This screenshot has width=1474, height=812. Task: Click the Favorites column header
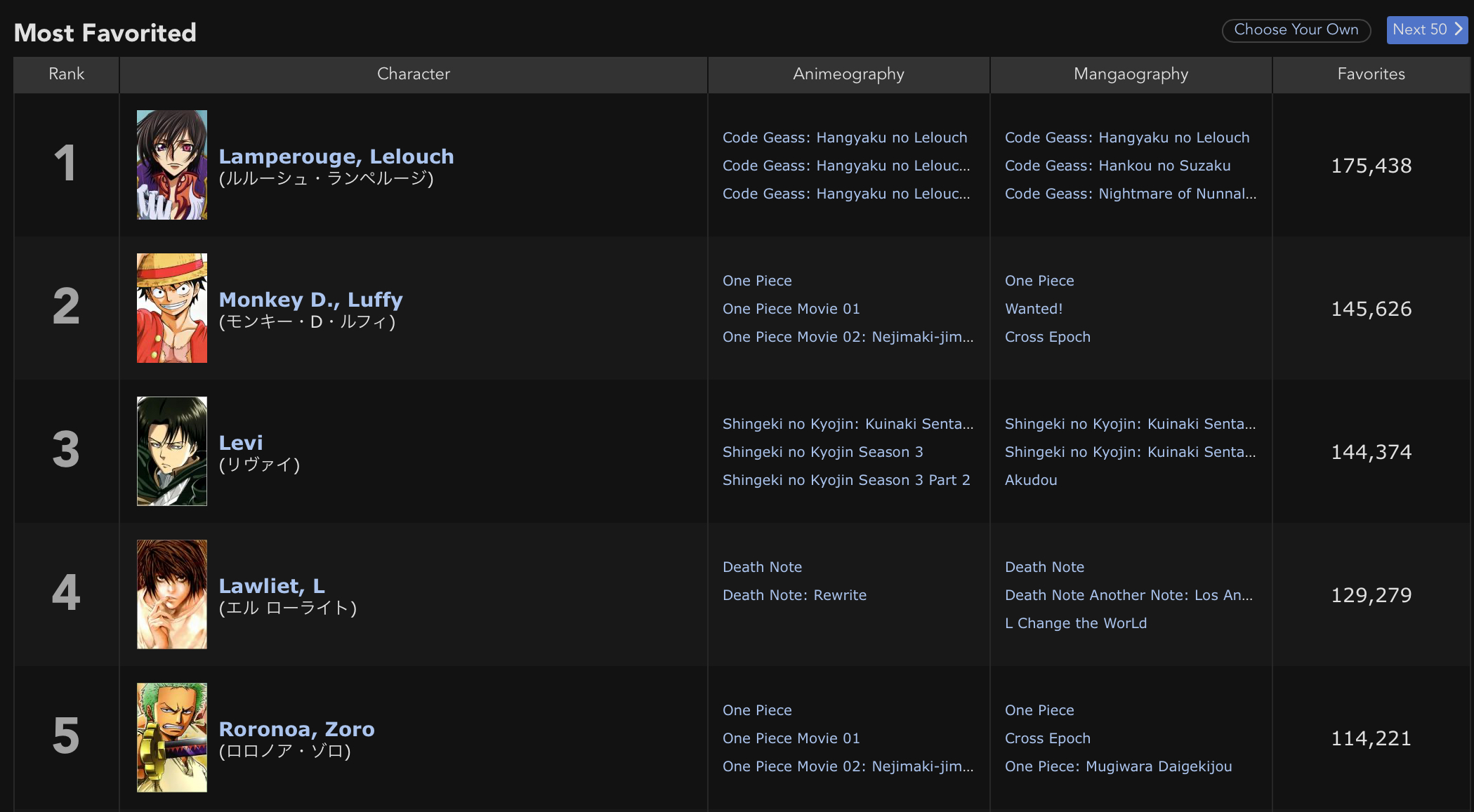tap(1371, 74)
